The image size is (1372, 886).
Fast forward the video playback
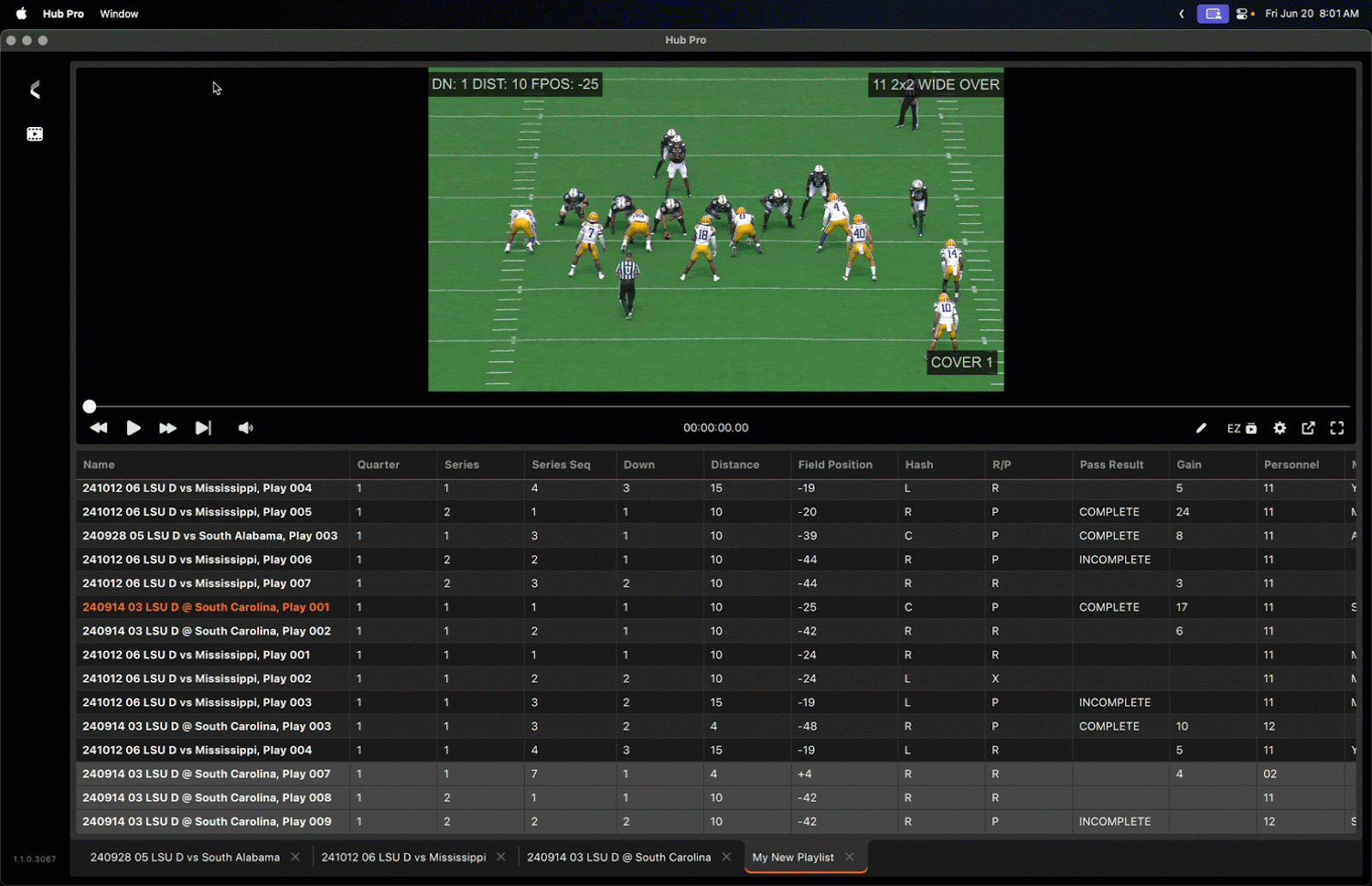pos(168,427)
